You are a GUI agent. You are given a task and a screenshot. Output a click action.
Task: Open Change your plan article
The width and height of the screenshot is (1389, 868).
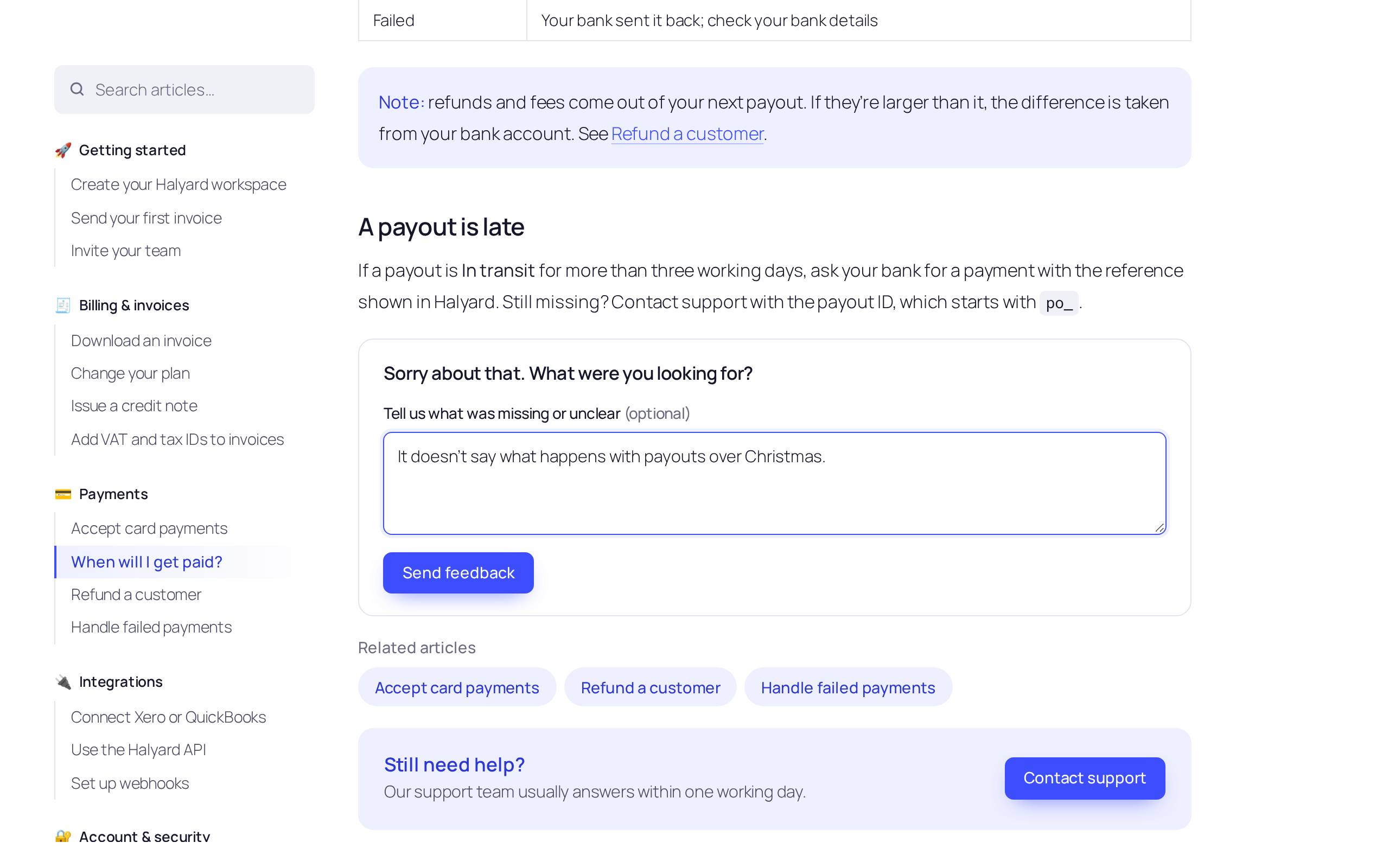130,373
